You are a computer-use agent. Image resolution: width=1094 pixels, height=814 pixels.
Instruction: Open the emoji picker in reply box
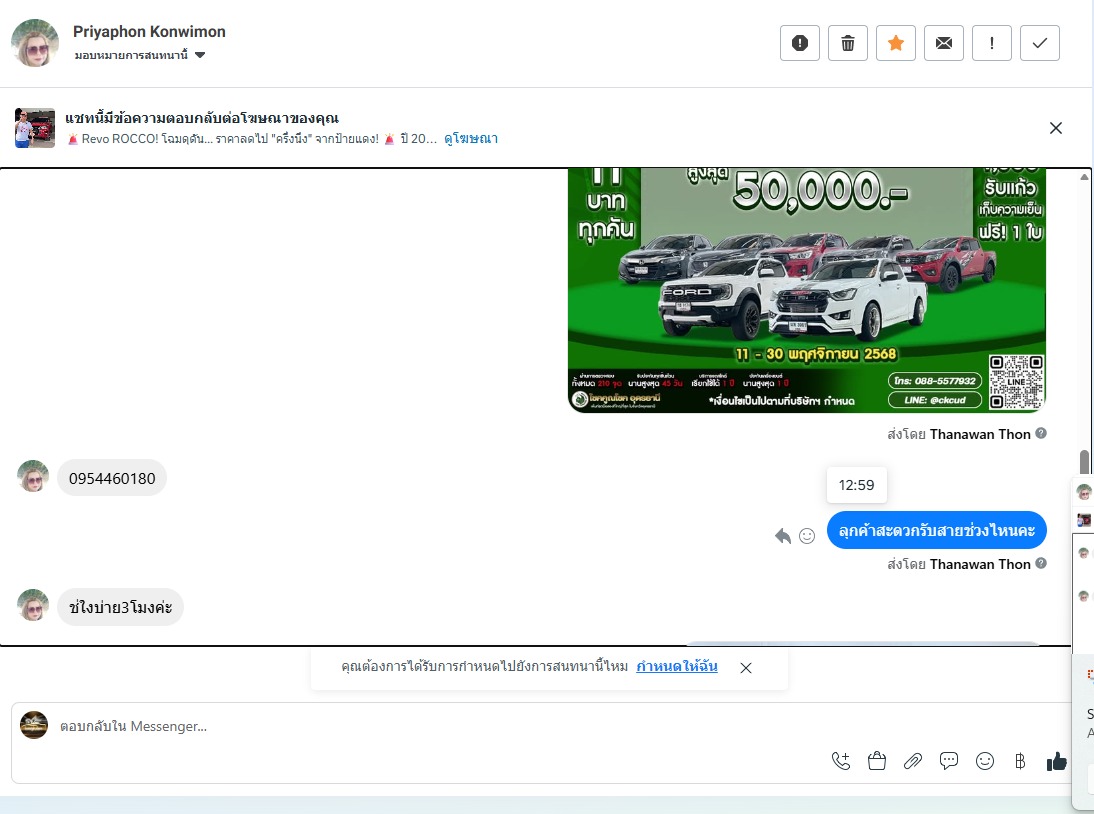[985, 762]
